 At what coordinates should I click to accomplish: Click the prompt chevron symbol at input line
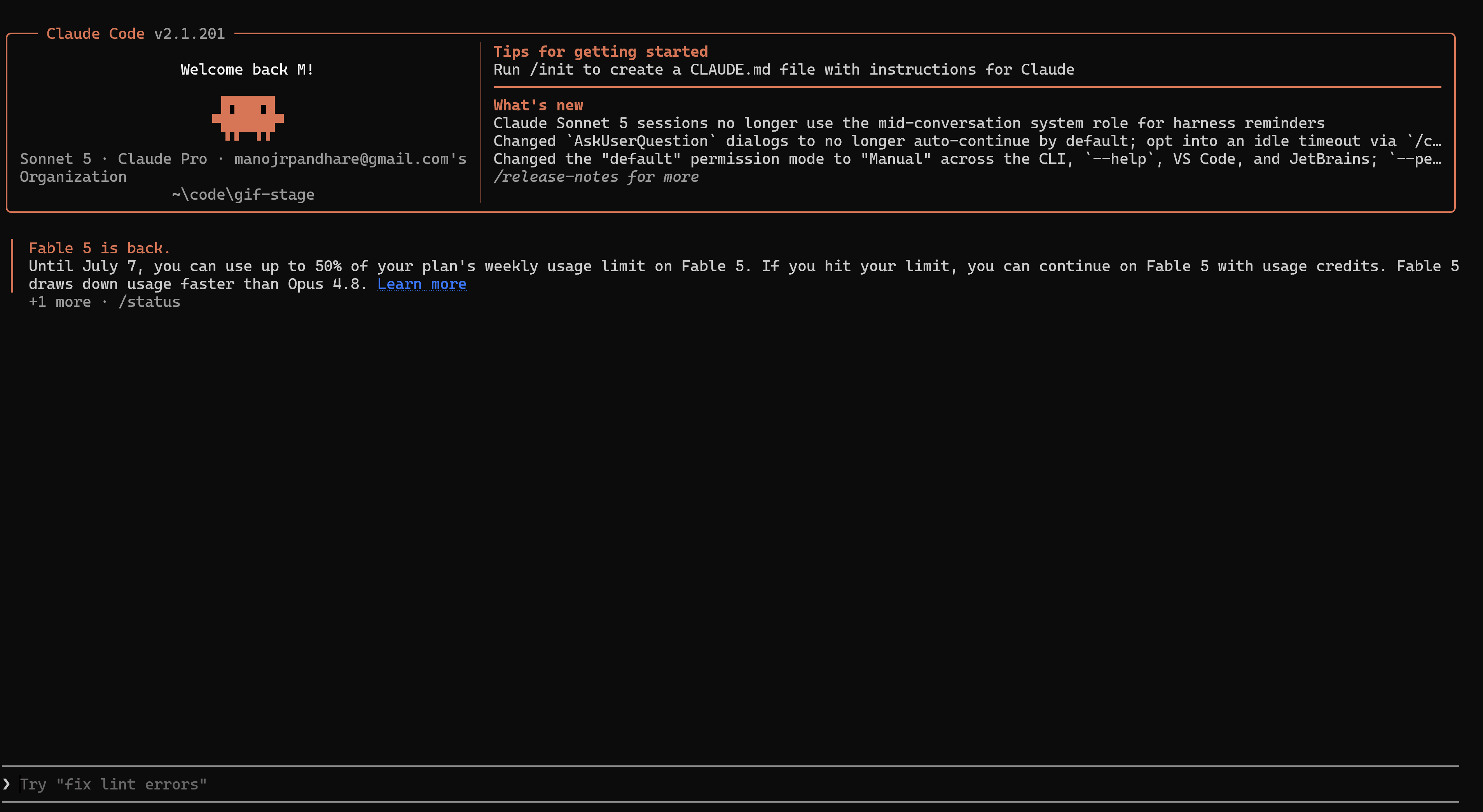(x=6, y=784)
